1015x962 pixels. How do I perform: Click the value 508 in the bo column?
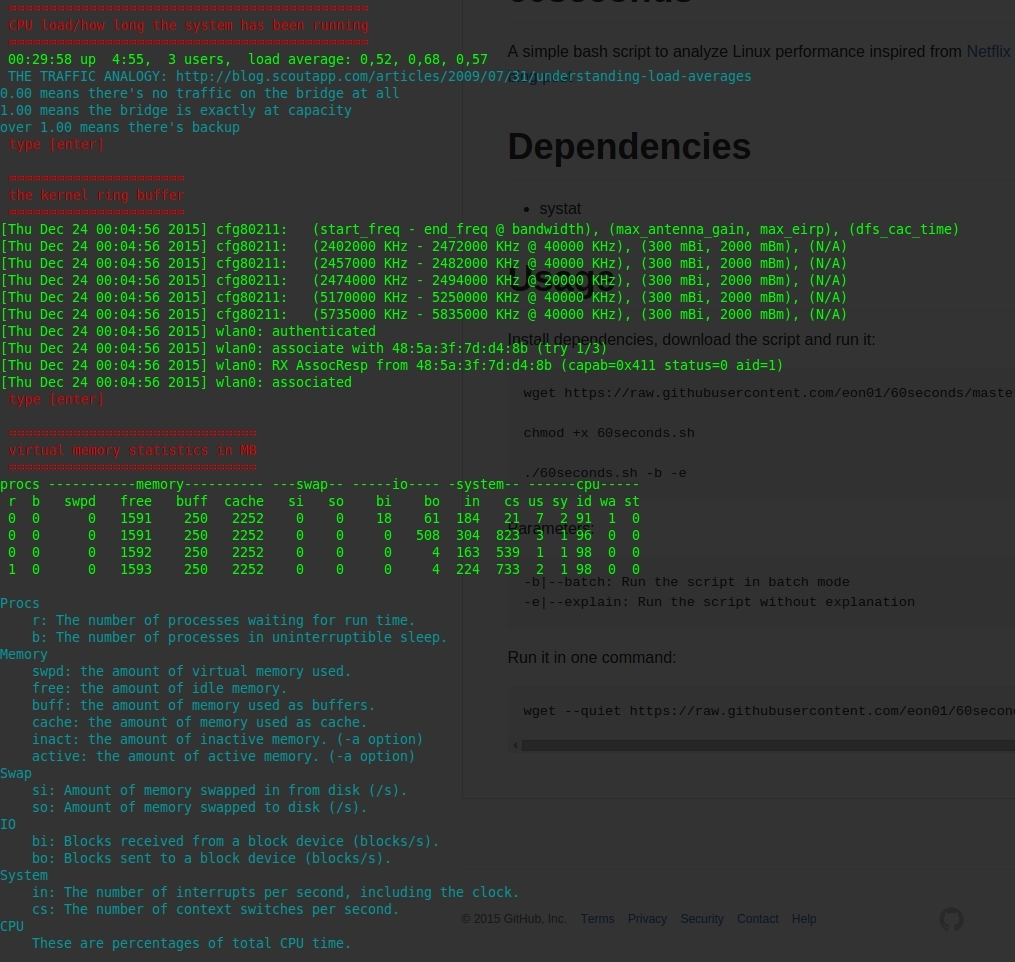(x=428, y=536)
